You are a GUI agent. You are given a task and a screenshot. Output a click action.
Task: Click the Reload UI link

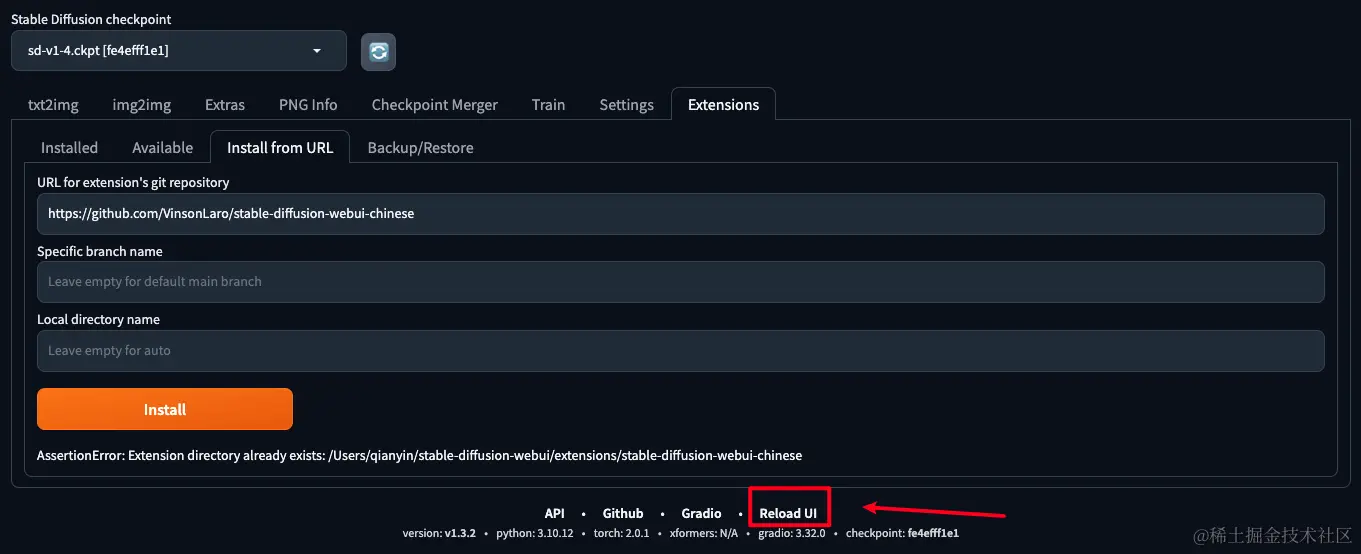click(x=788, y=513)
